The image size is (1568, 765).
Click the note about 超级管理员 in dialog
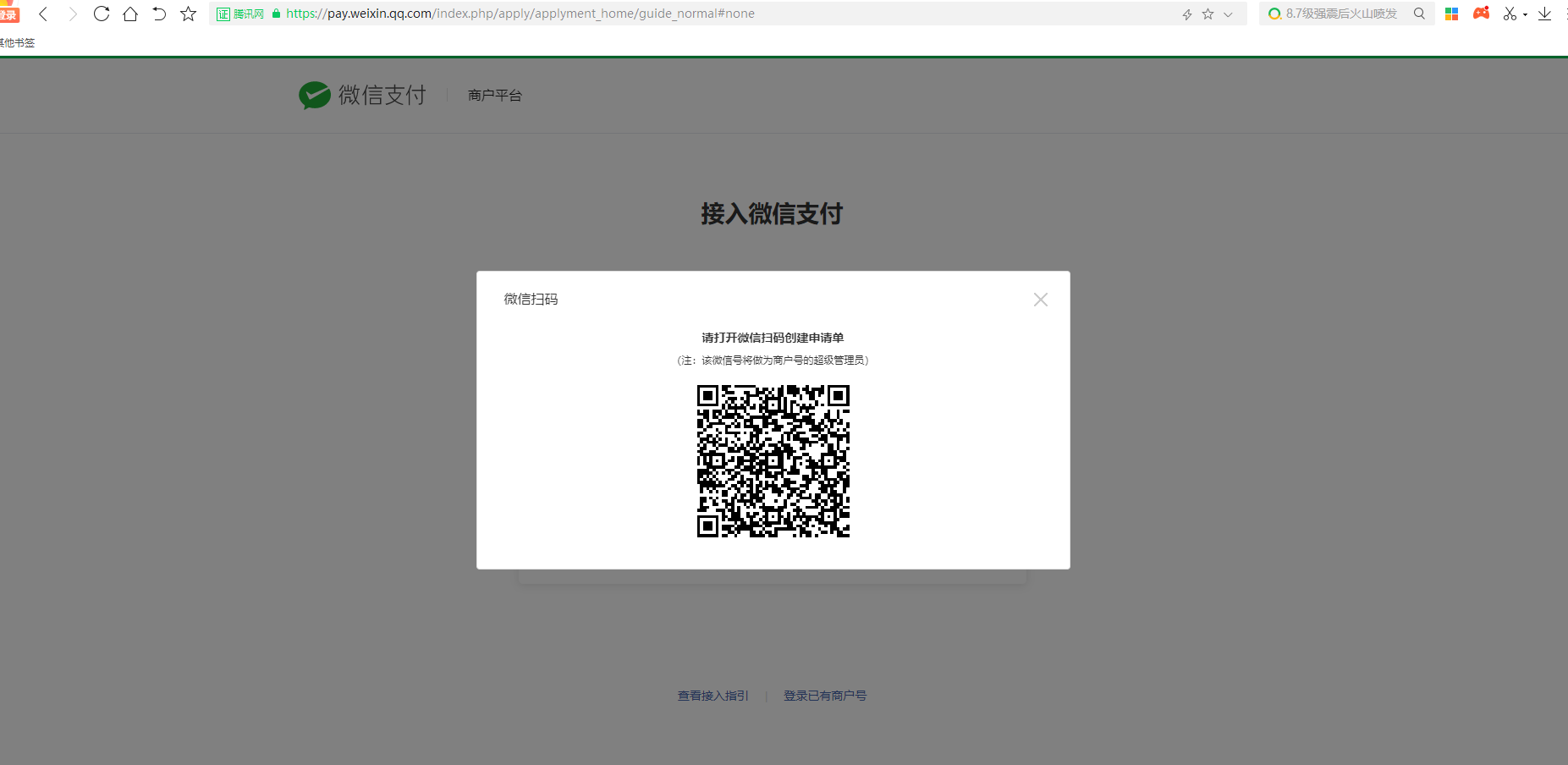tap(773, 360)
